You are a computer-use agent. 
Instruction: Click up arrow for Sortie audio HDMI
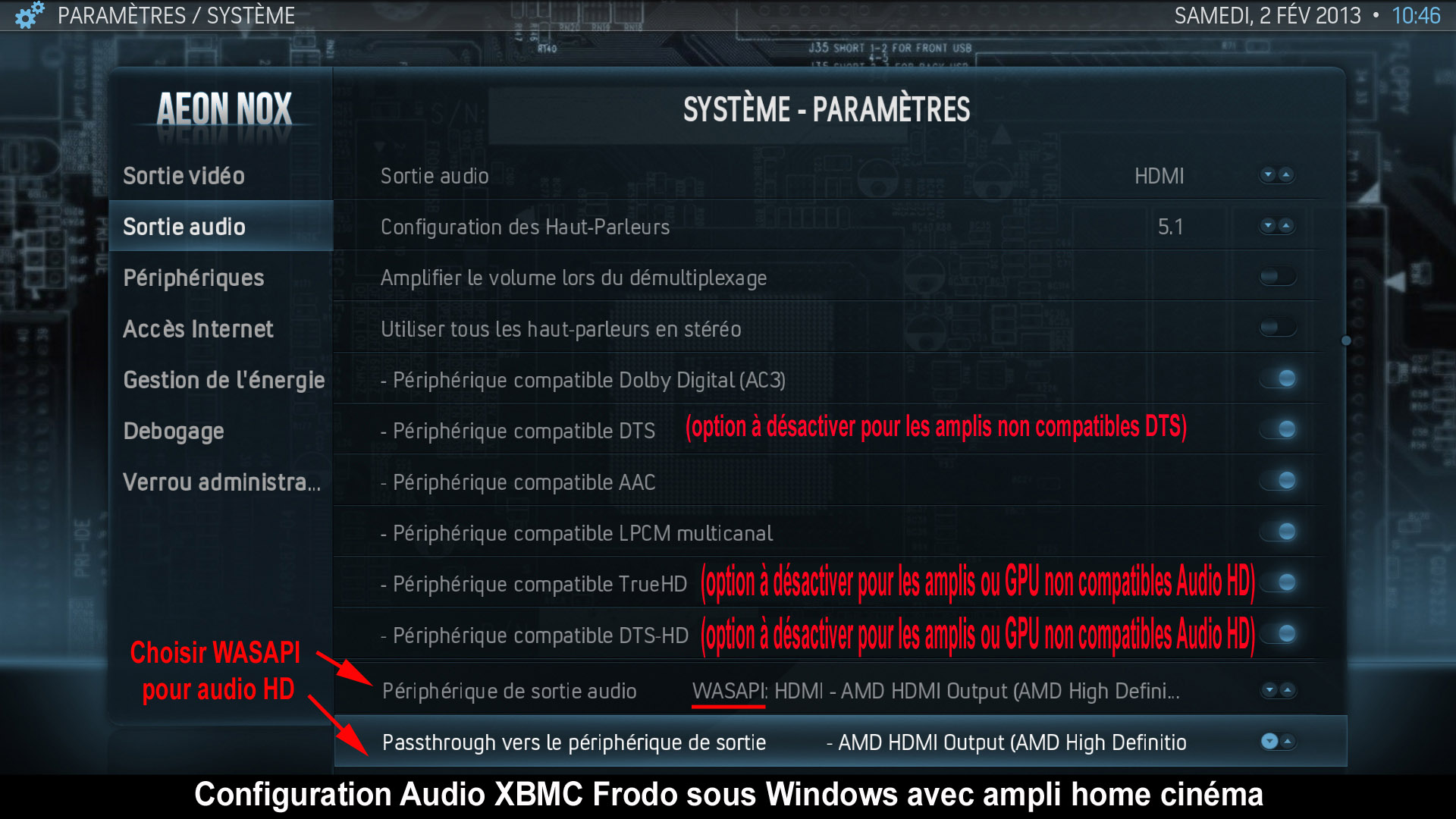(1286, 175)
